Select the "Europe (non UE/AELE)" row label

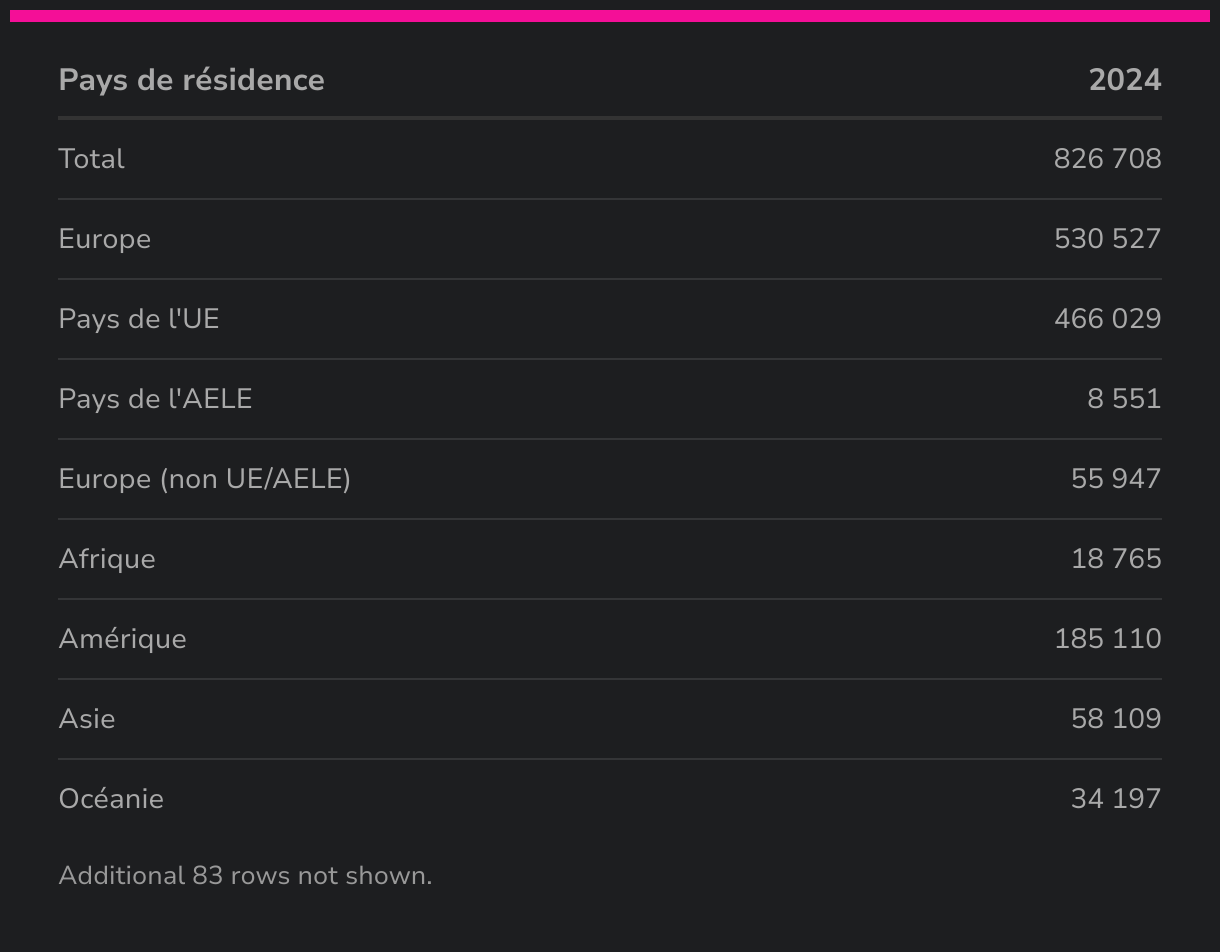(x=204, y=479)
